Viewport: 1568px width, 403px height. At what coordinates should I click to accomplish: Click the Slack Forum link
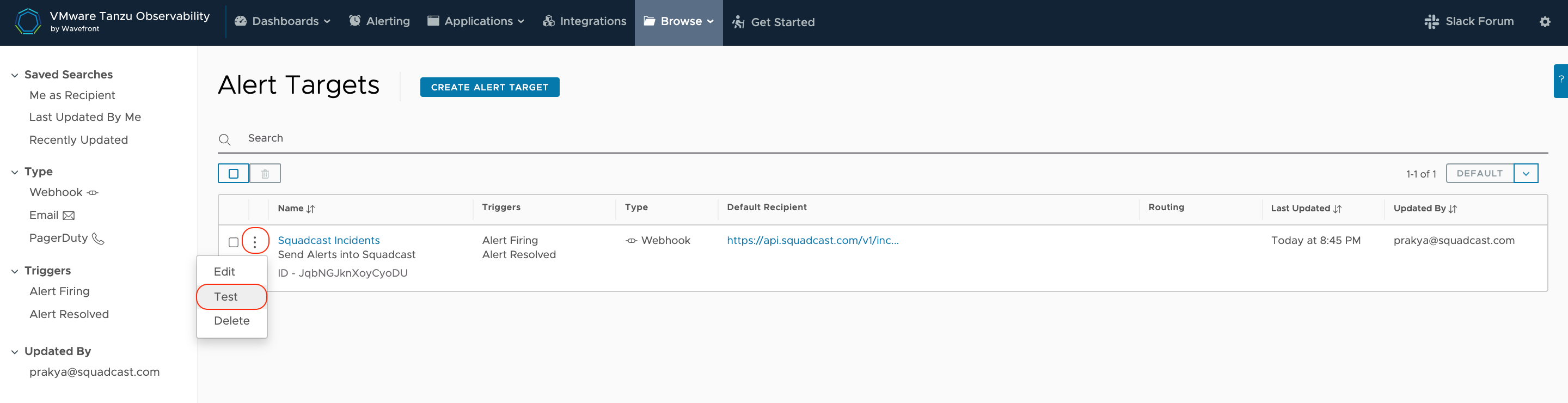point(1469,21)
